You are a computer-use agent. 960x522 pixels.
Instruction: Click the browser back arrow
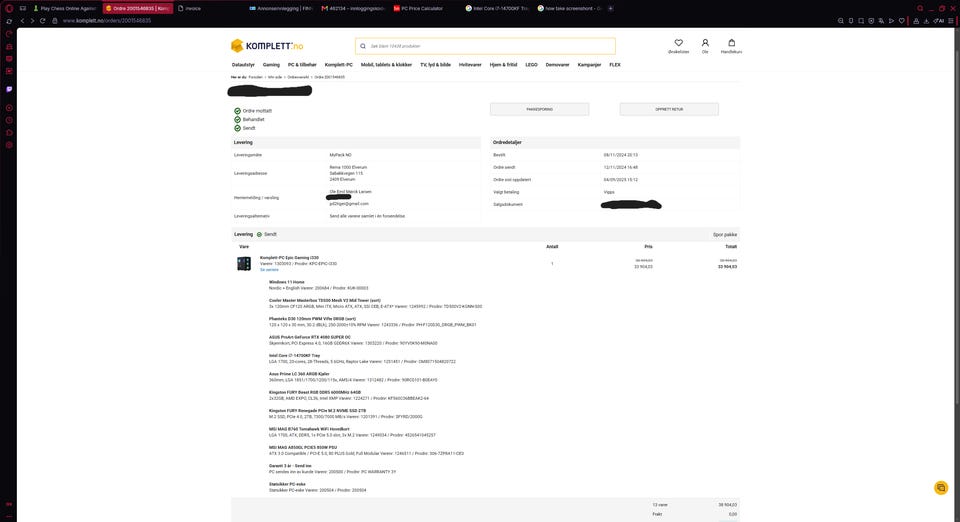click(x=23, y=21)
